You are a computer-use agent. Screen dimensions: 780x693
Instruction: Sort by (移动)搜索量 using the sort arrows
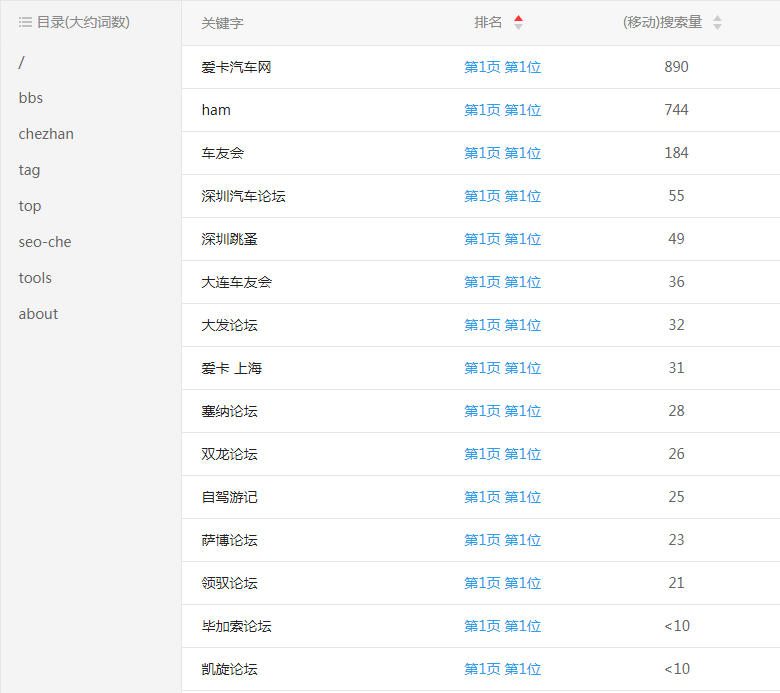pyautogui.click(x=717, y=23)
